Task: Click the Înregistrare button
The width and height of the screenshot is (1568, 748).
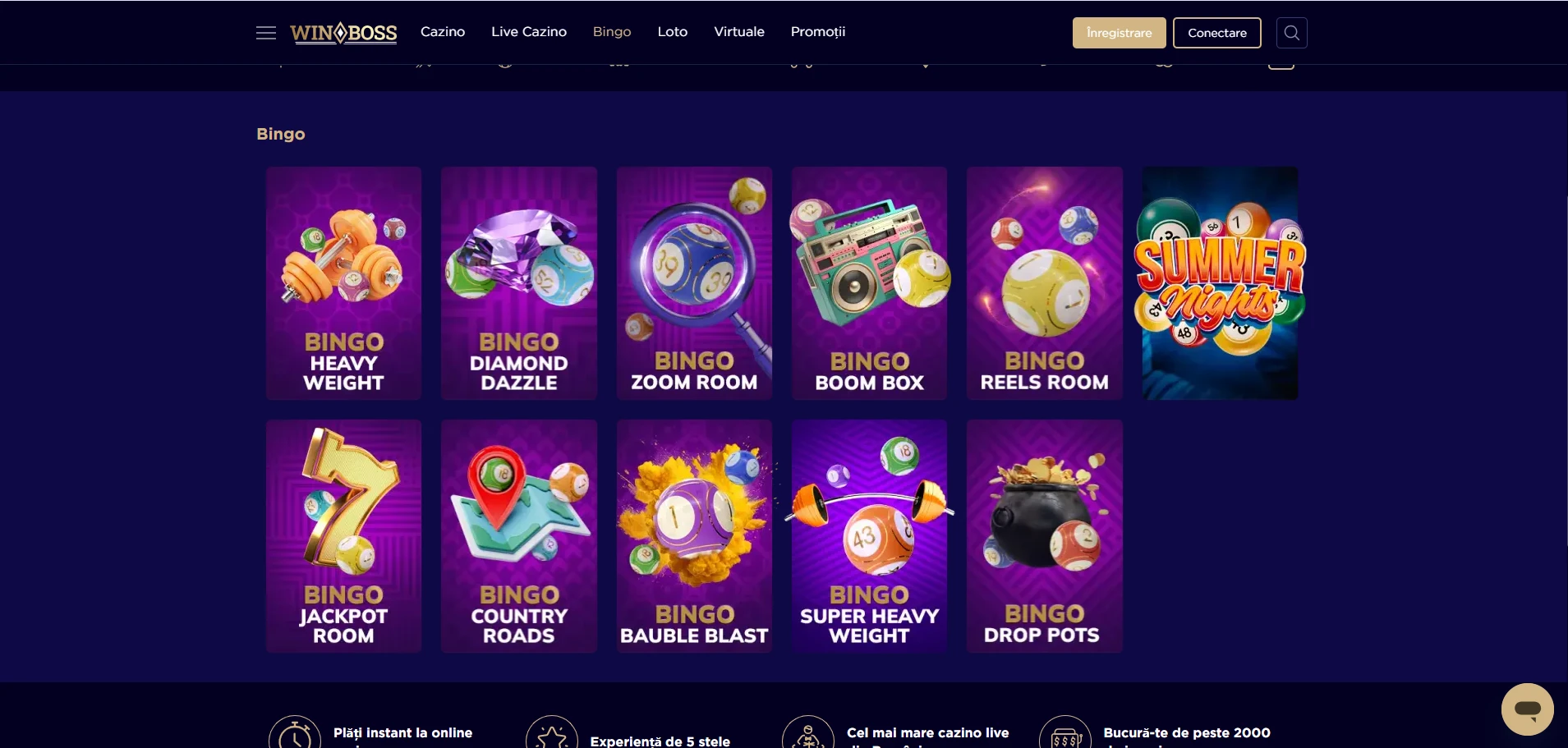Action: click(1119, 33)
